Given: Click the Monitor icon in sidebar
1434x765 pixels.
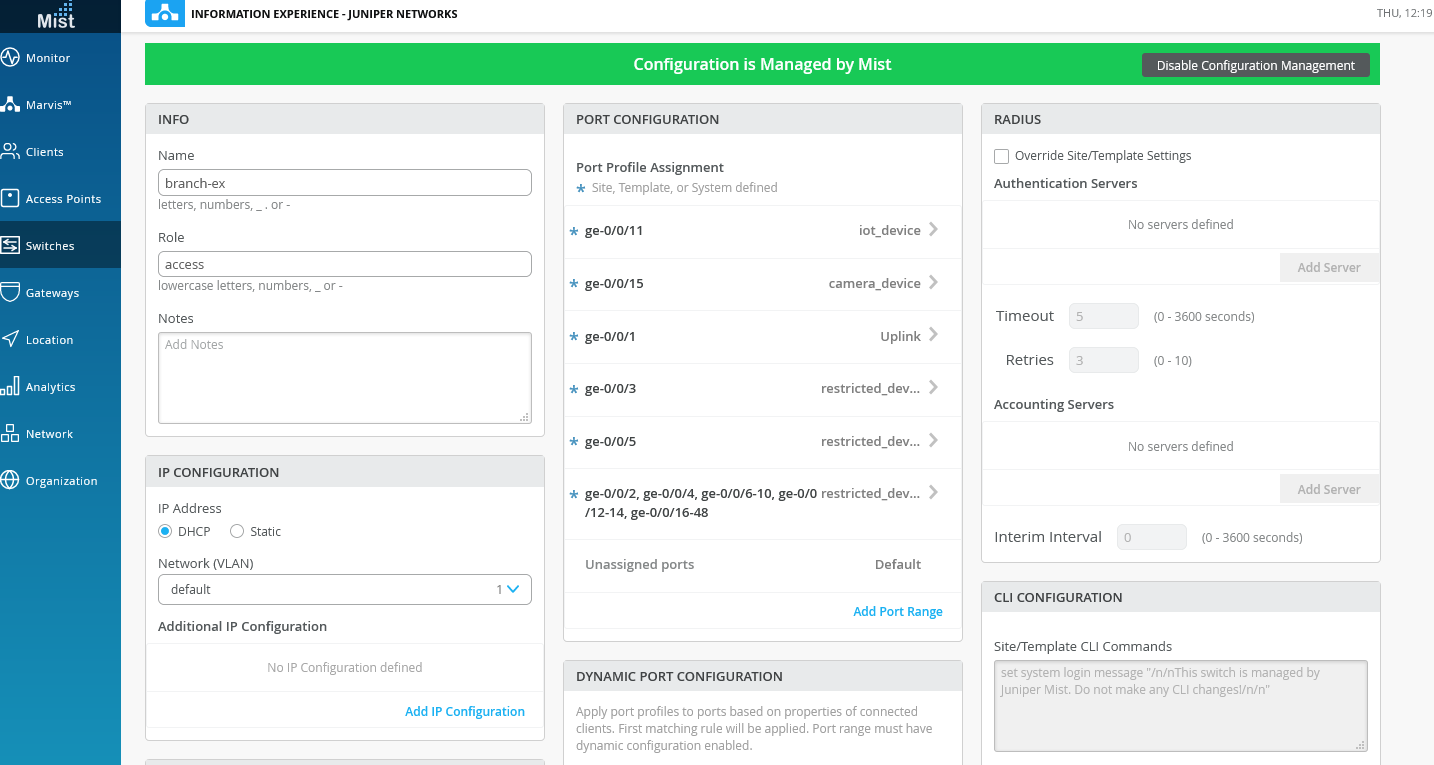Looking at the screenshot, I should click(11, 58).
